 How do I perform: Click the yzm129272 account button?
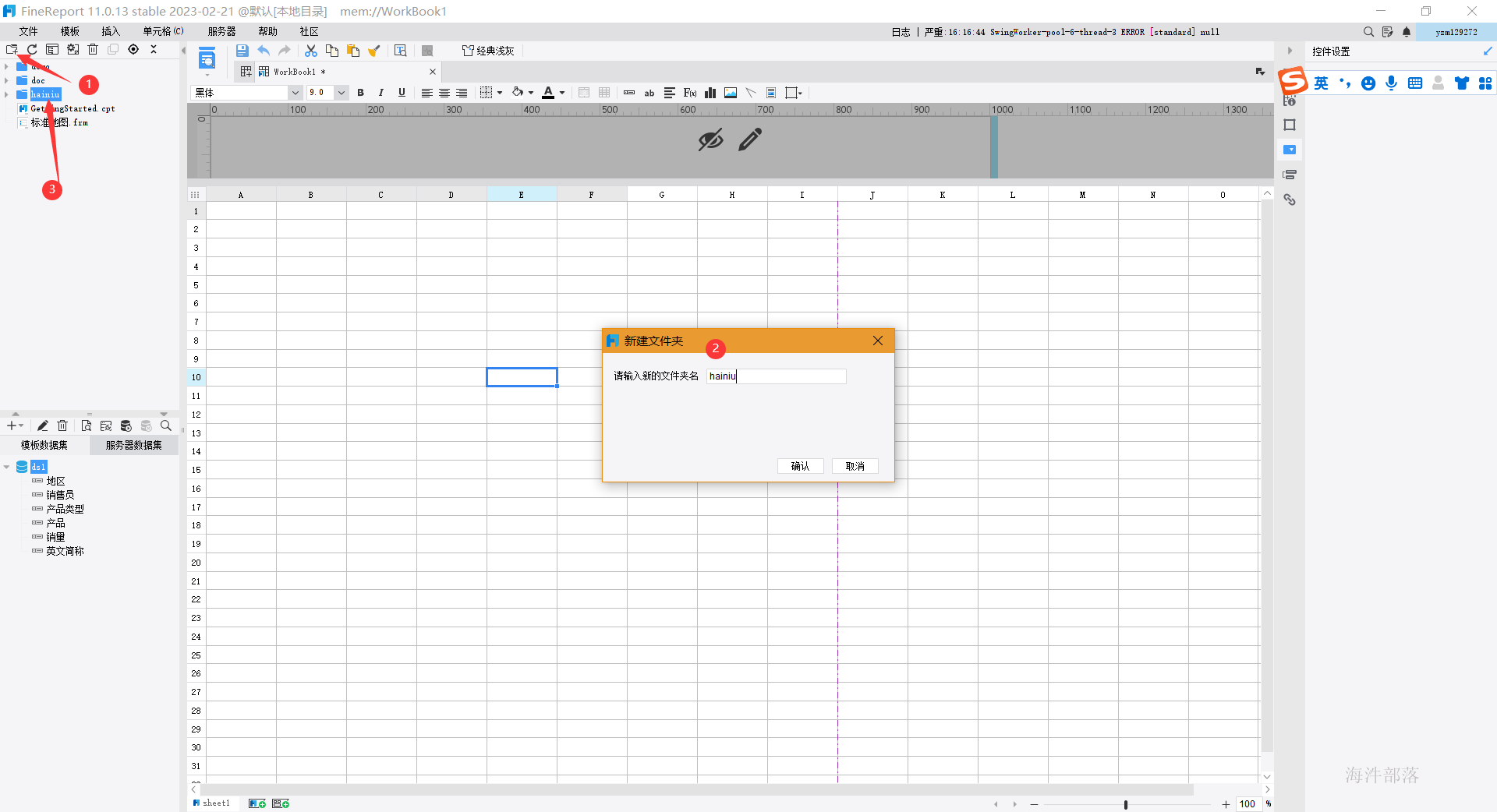pyautogui.click(x=1456, y=32)
